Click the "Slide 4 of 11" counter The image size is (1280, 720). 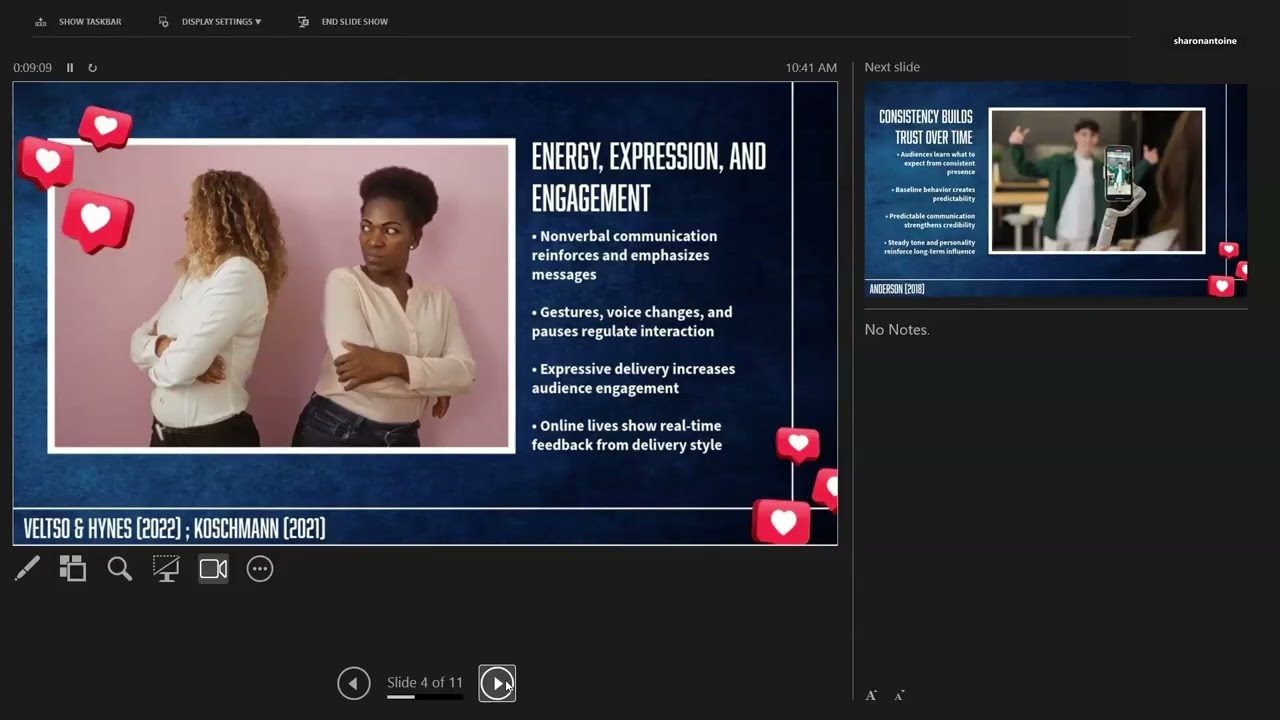(x=425, y=682)
